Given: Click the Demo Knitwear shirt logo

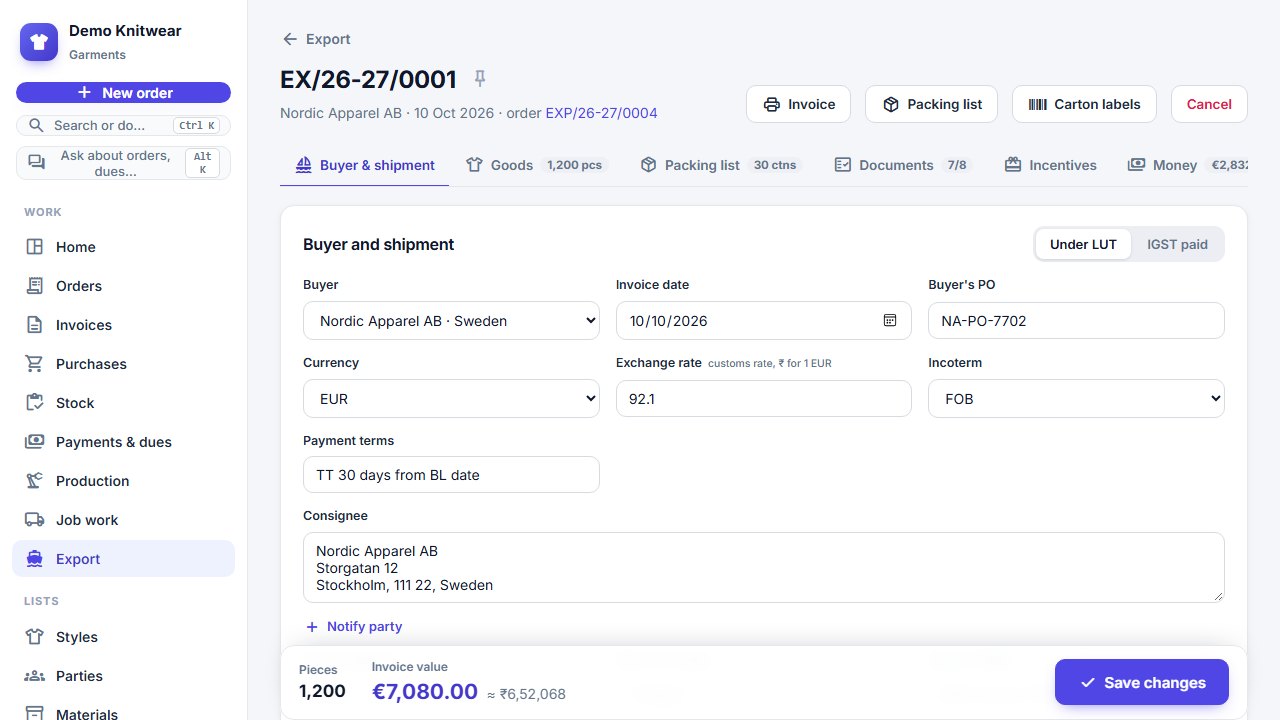Looking at the screenshot, I should coord(39,42).
